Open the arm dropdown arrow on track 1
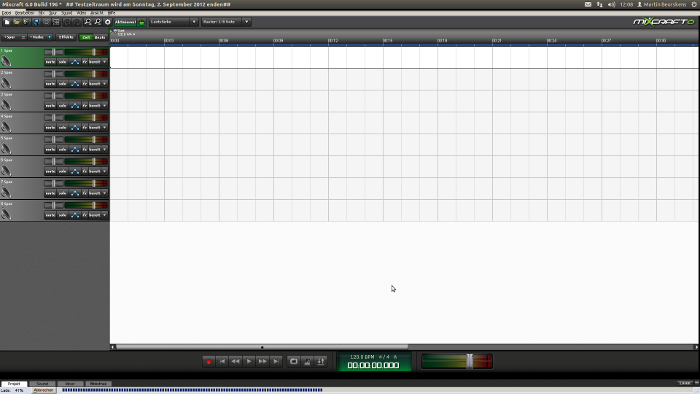The image size is (700, 394). point(105,62)
